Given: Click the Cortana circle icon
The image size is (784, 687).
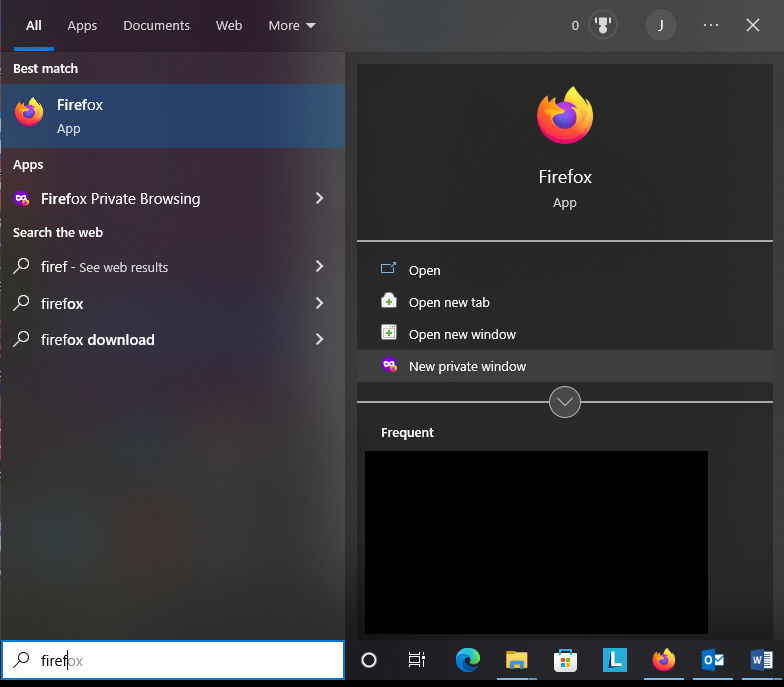Looking at the screenshot, I should coord(369,660).
